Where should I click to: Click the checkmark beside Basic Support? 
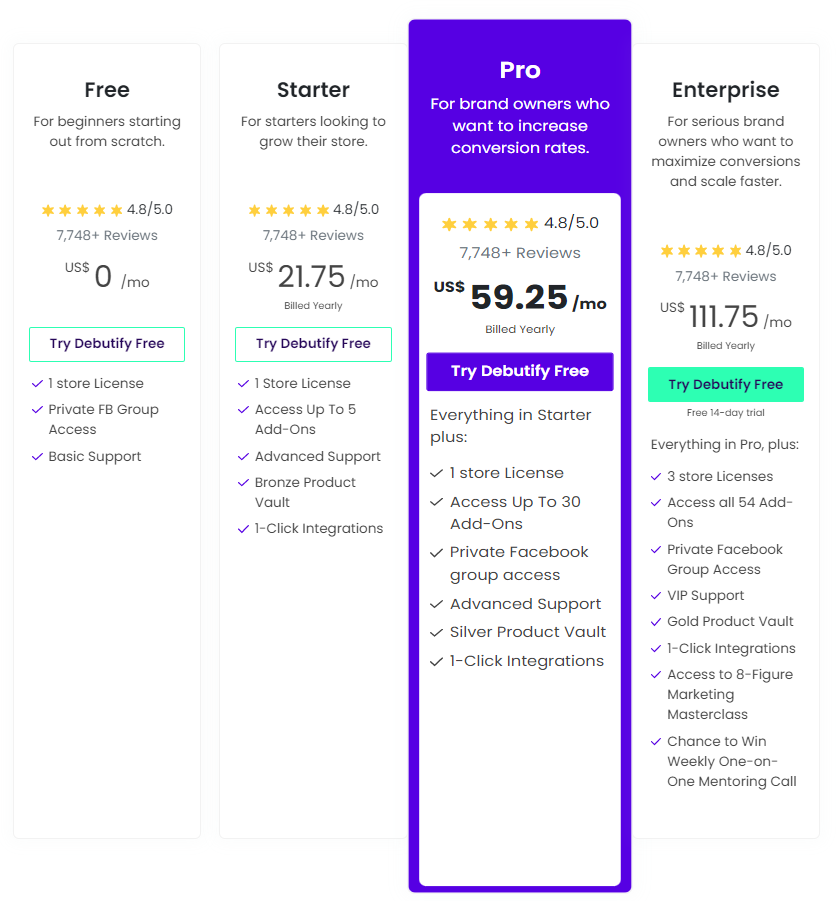point(35,456)
